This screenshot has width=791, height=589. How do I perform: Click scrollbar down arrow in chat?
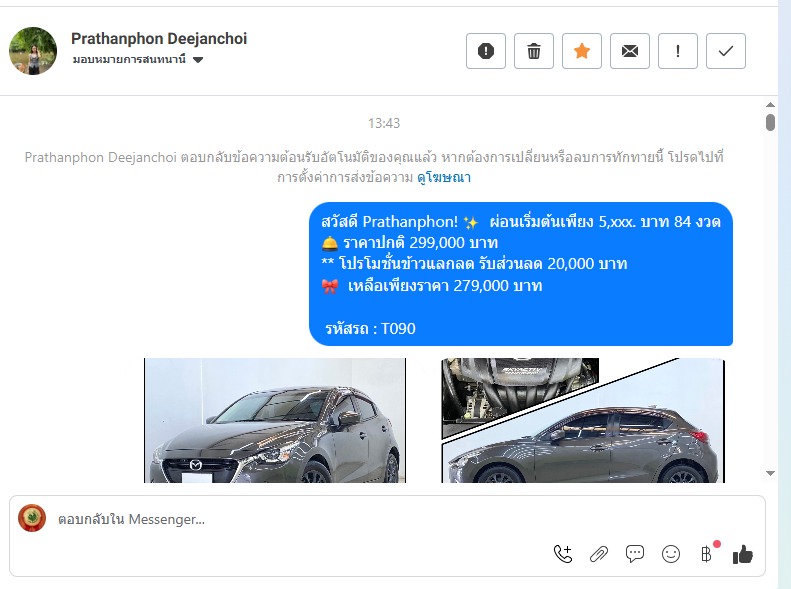[770, 473]
